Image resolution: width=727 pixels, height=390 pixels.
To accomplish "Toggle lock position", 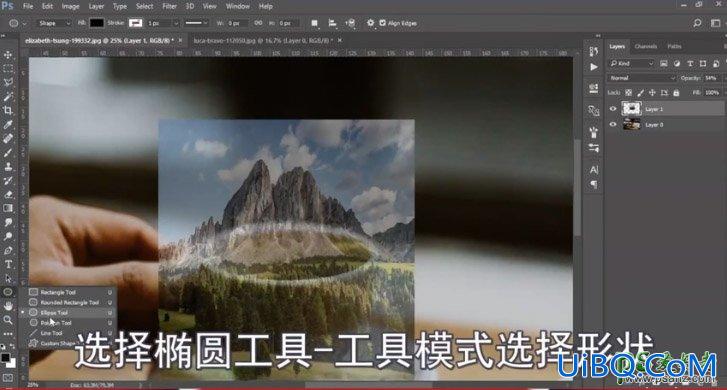I will coord(652,93).
